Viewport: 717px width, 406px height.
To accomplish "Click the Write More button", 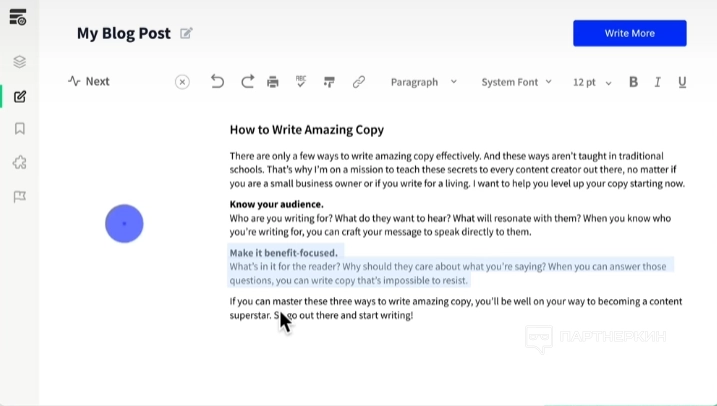I will [630, 33].
